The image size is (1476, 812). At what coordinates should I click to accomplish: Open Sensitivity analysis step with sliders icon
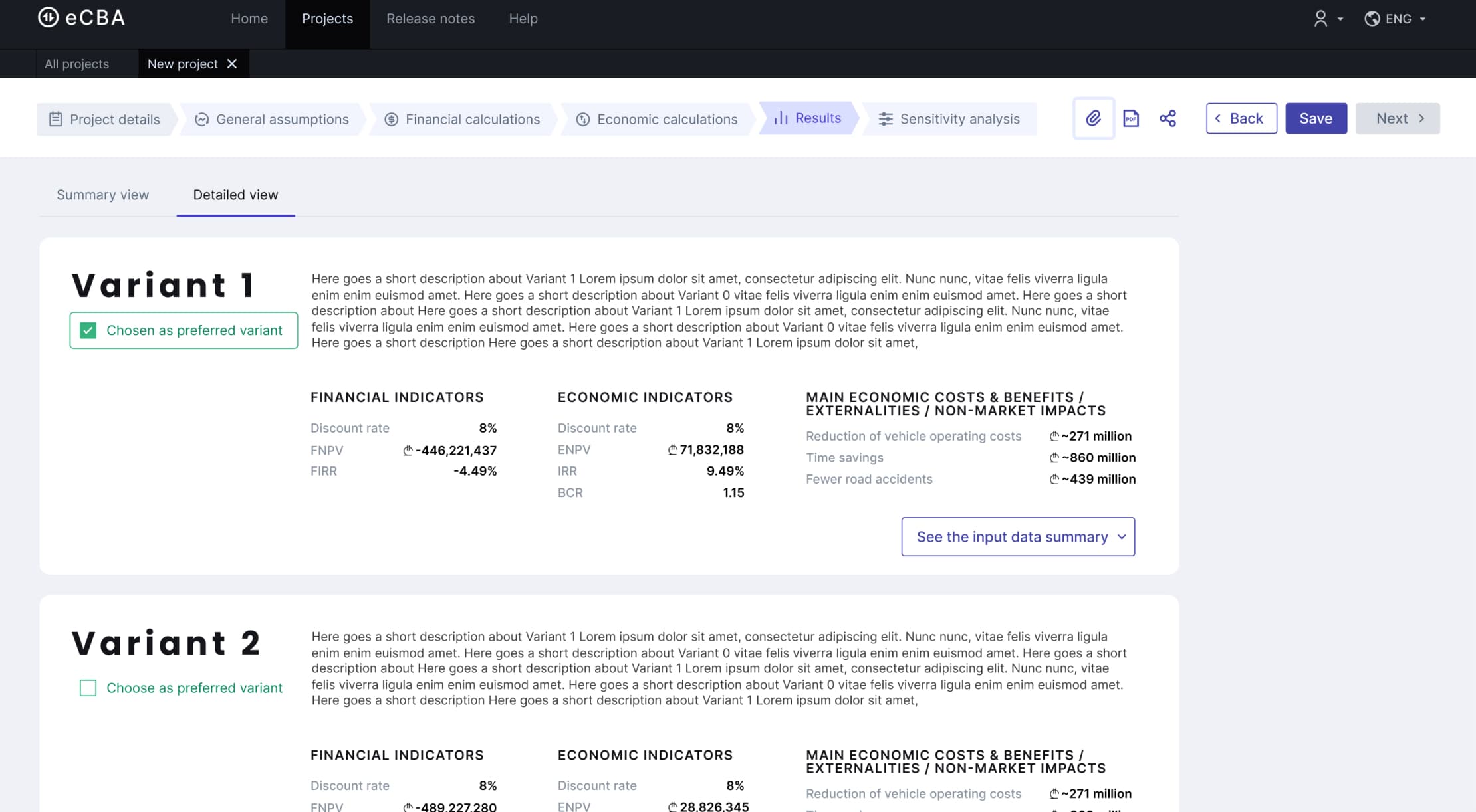click(949, 119)
